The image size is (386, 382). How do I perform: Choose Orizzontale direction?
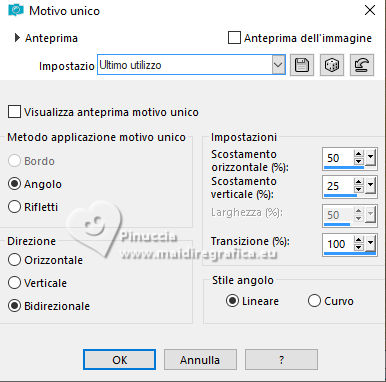[14, 260]
